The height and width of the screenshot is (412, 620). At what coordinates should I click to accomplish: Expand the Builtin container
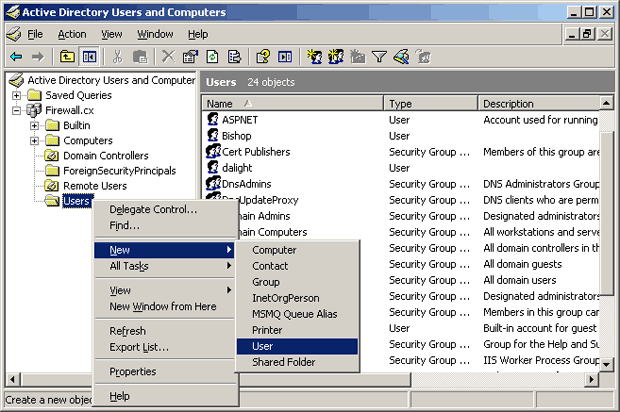[x=34, y=126]
